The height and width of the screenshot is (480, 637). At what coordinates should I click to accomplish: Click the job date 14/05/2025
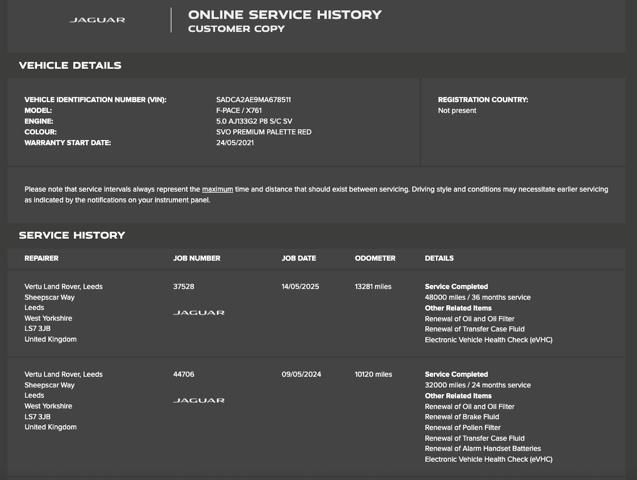coord(300,287)
